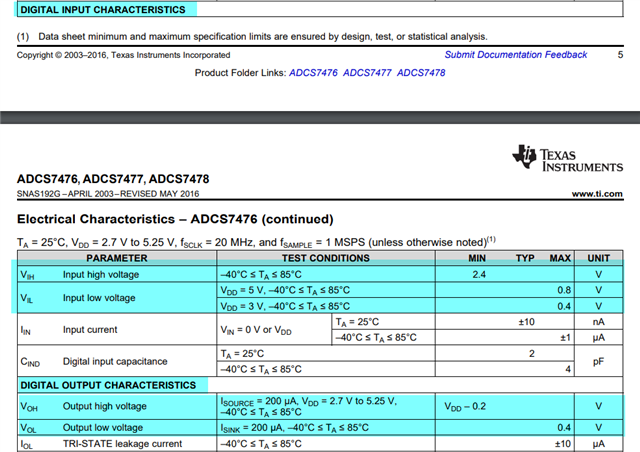Click the TYP column header
Image resolution: width=640 pixels, height=452 pixels.
(525, 258)
